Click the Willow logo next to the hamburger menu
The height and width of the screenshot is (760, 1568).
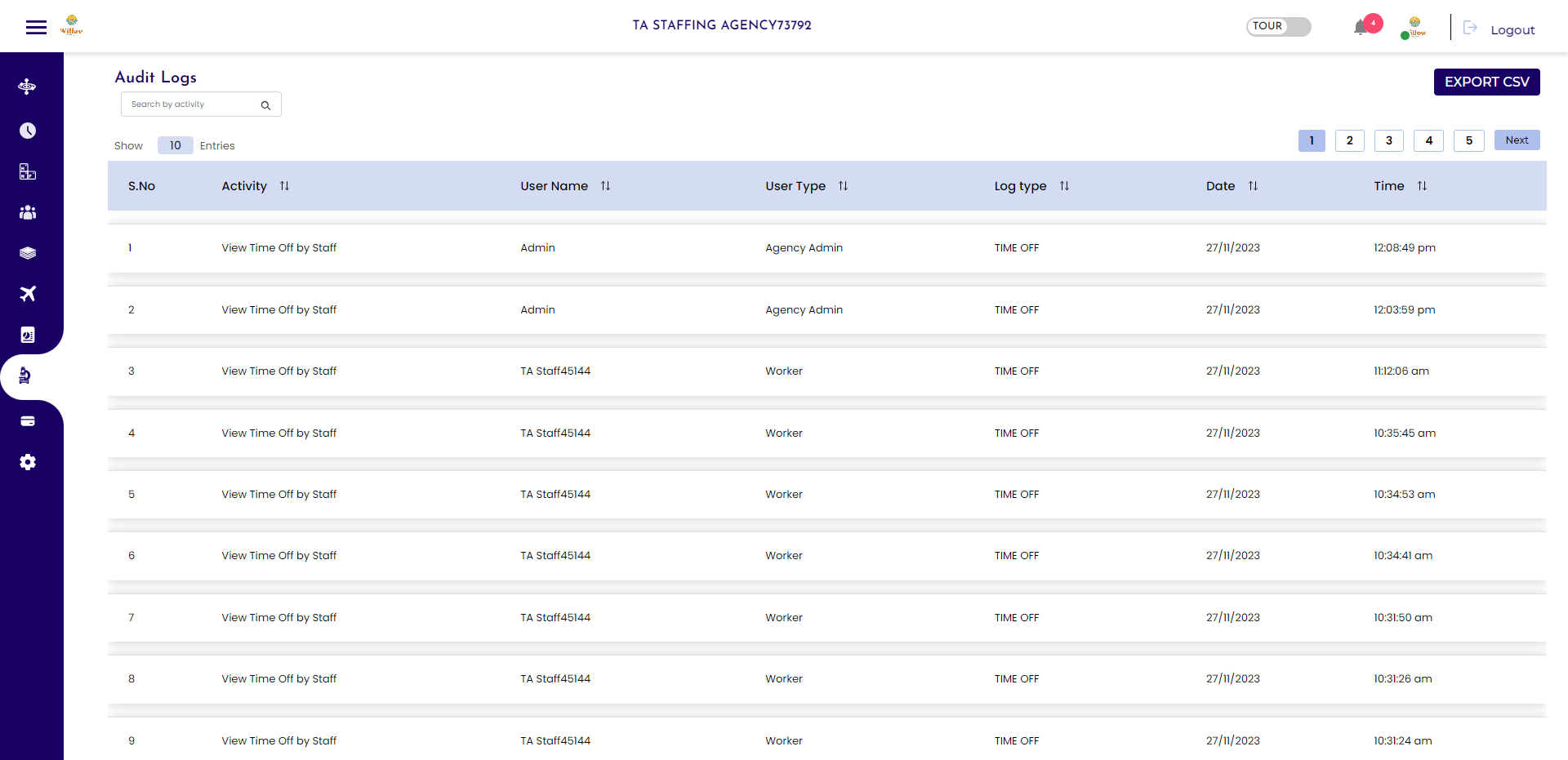[72, 25]
